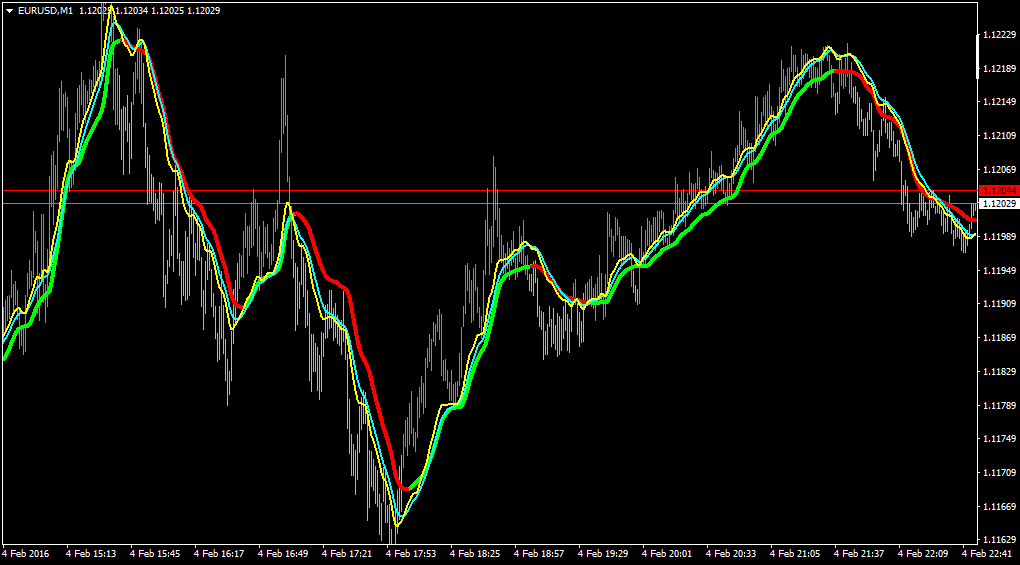Select the 4 Feb 22:09 time label
This screenshot has width=1020, height=565.
click(x=923, y=553)
